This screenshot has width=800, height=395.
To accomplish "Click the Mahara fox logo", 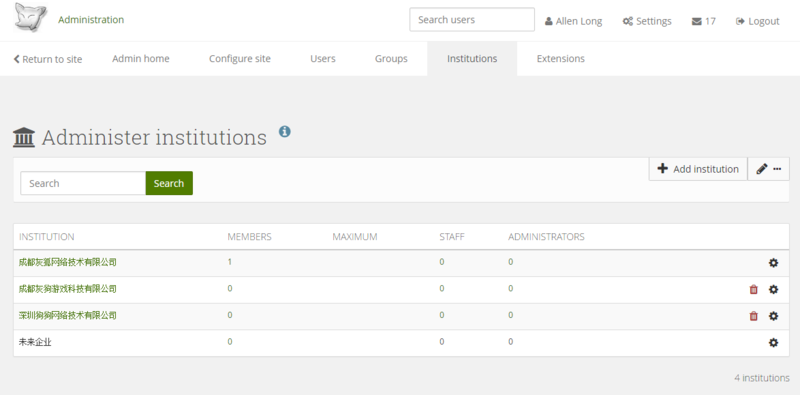I will [x=31, y=17].
